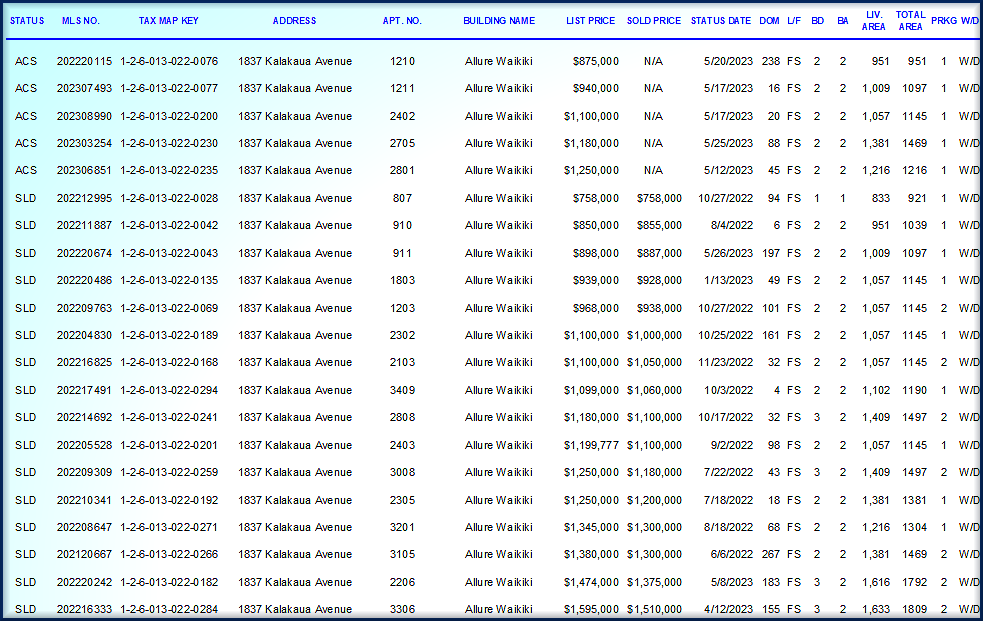
Task: Select status date 8/4/2022
Action: pos(732,226)
